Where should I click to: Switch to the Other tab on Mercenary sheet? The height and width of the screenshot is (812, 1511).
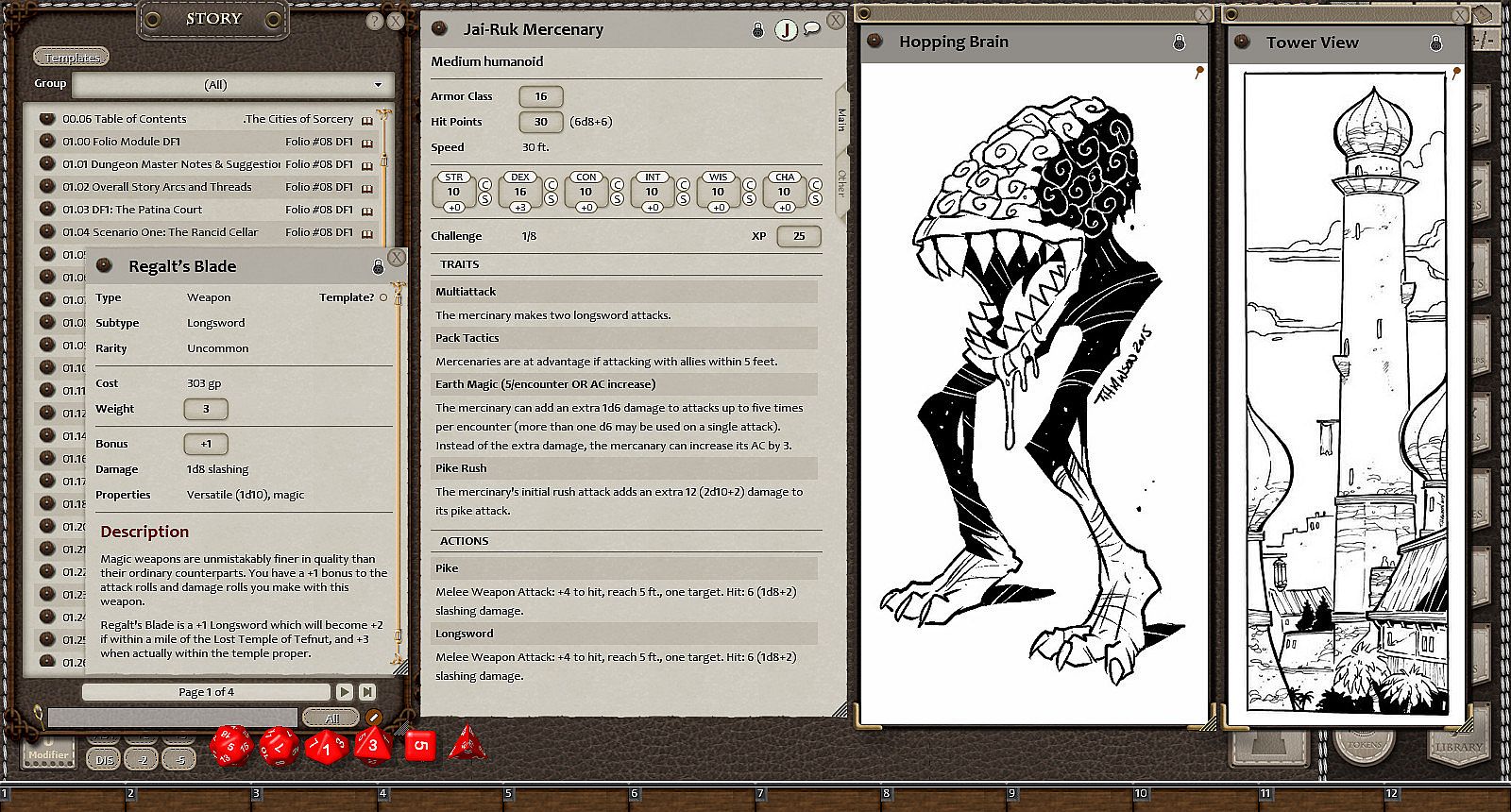840,183
